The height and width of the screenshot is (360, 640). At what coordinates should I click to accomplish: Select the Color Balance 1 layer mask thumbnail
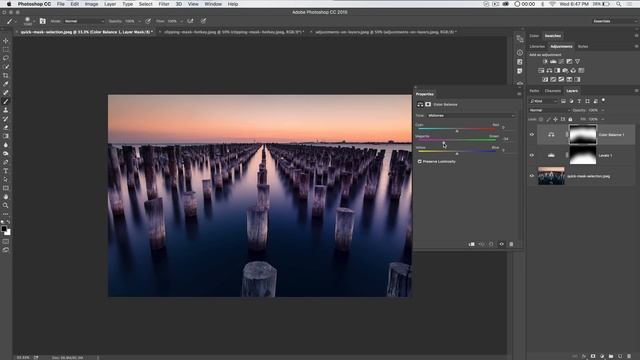click(x=582, y=135)
